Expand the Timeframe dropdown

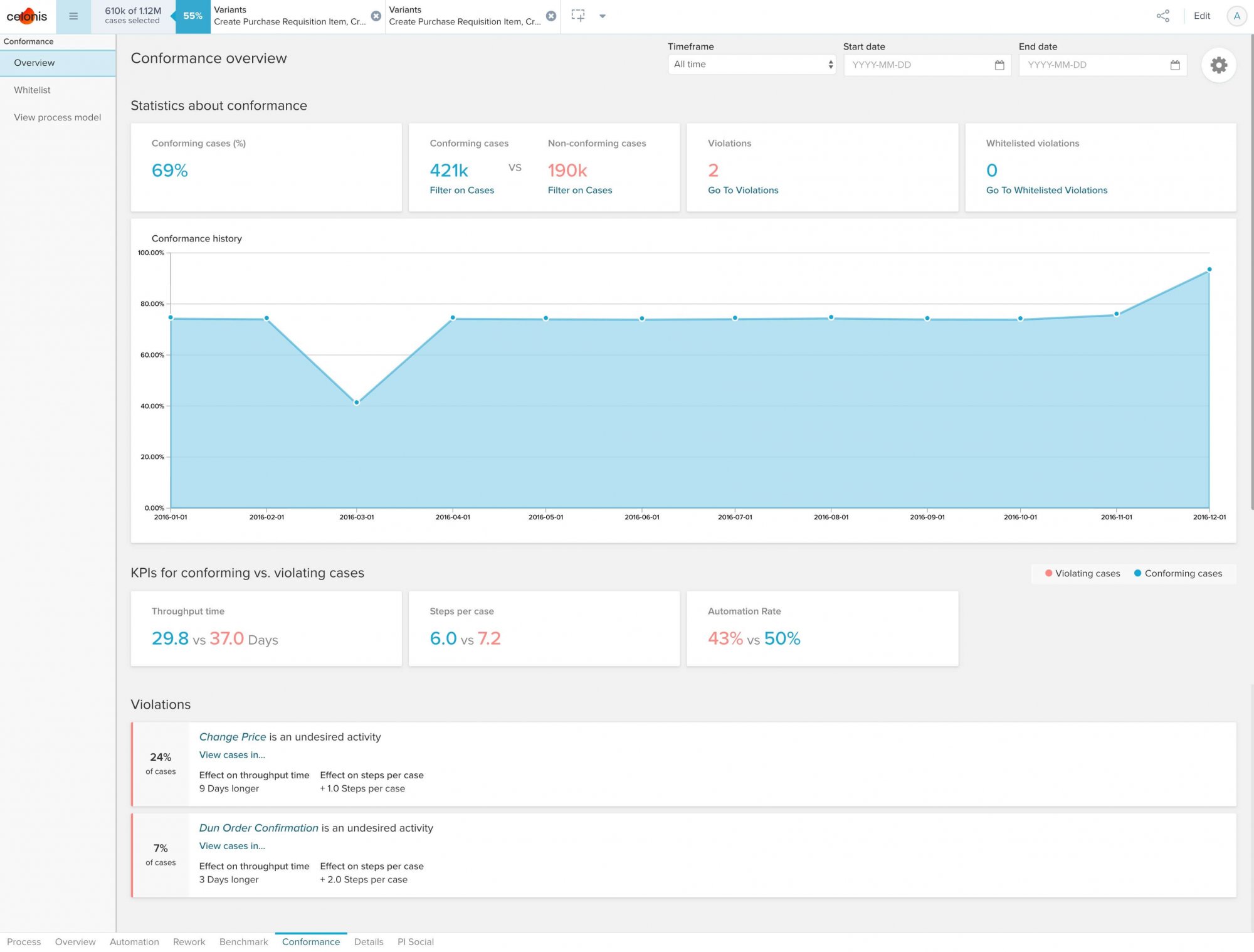tap(752, 65)
